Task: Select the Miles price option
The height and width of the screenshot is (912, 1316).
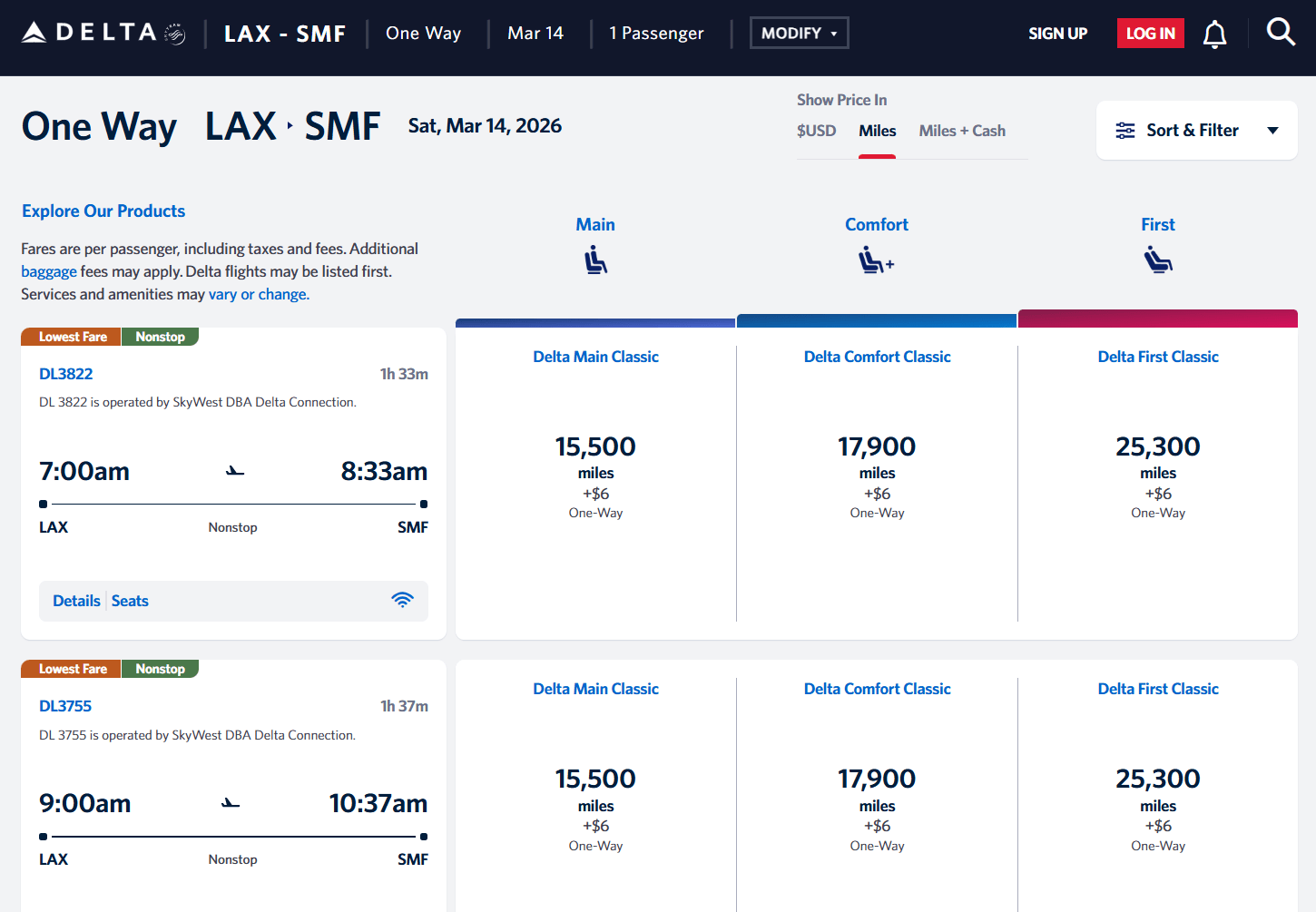Action: click(x=877, y=131)
